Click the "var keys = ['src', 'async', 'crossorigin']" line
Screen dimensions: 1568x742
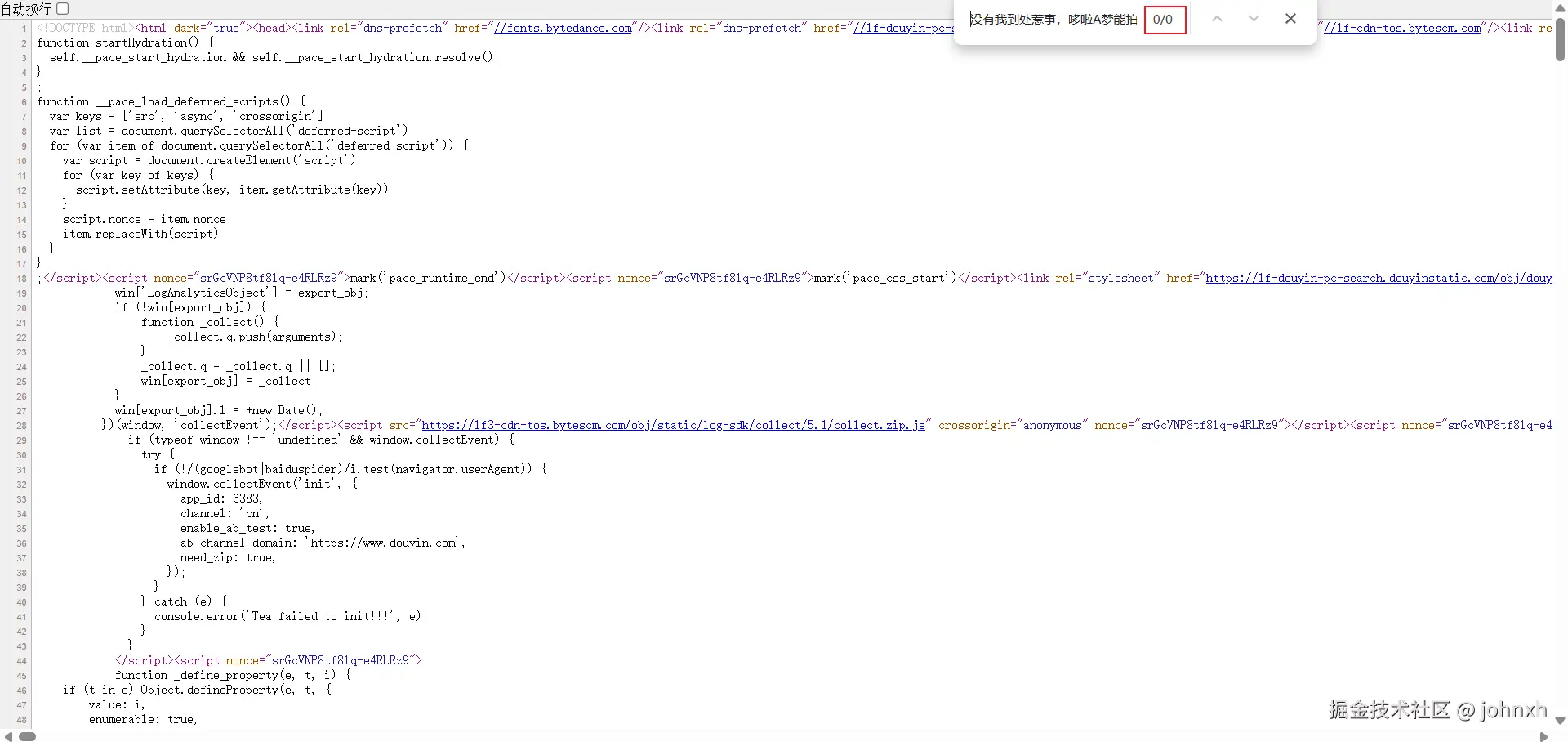click(x=186, y=116)
